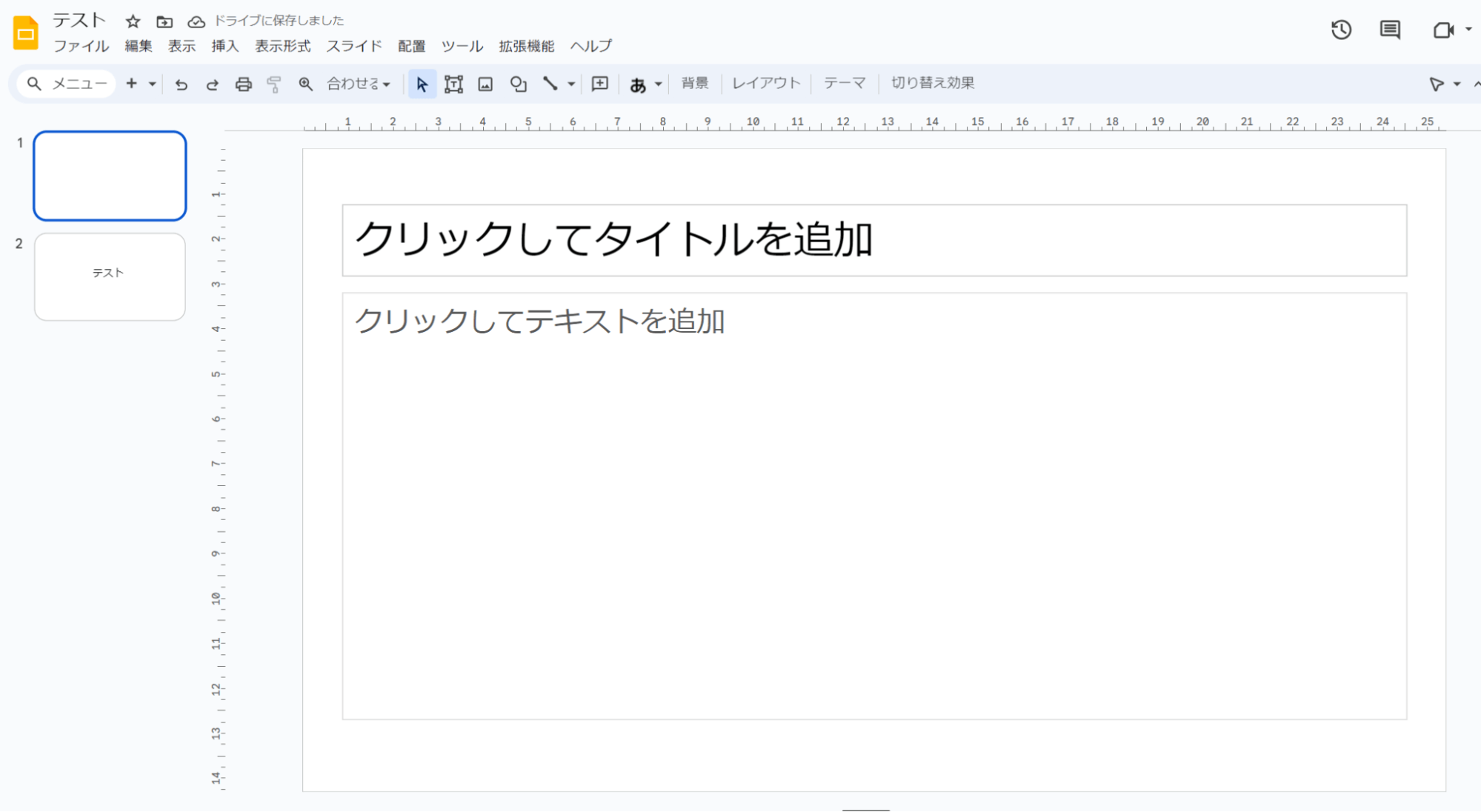Click the 切り替え効果 button
Viewport: 1481px width, 812px height.
[x=932, y=83]
